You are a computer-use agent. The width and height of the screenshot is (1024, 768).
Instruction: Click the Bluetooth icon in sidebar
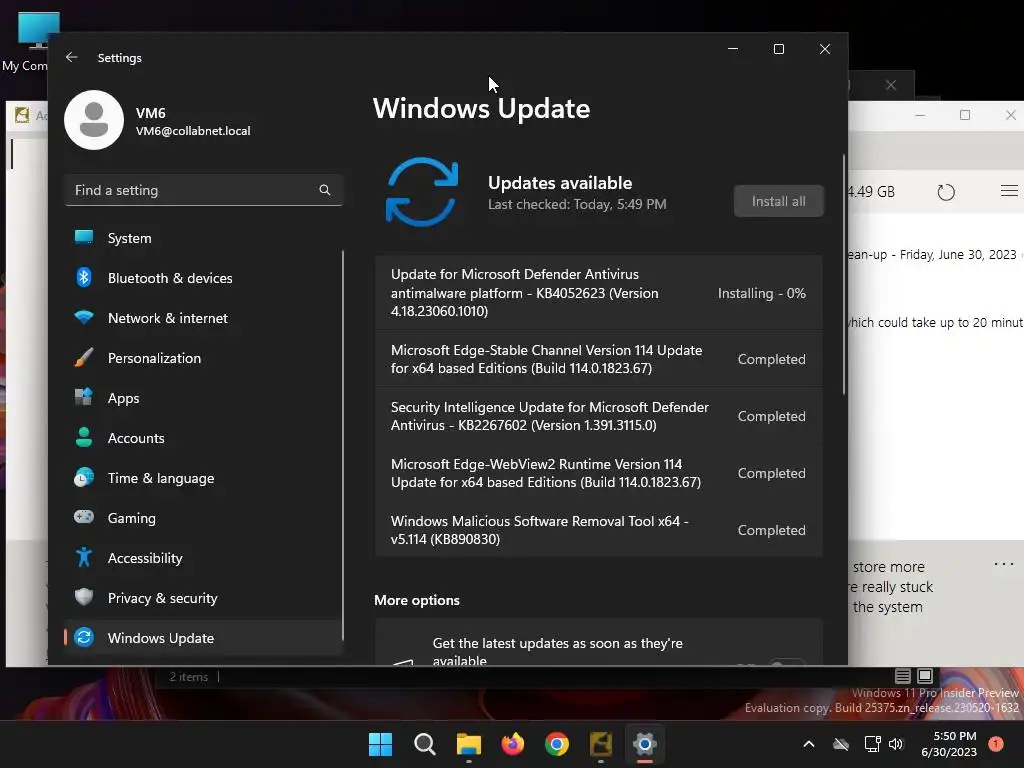click(84, 278)
